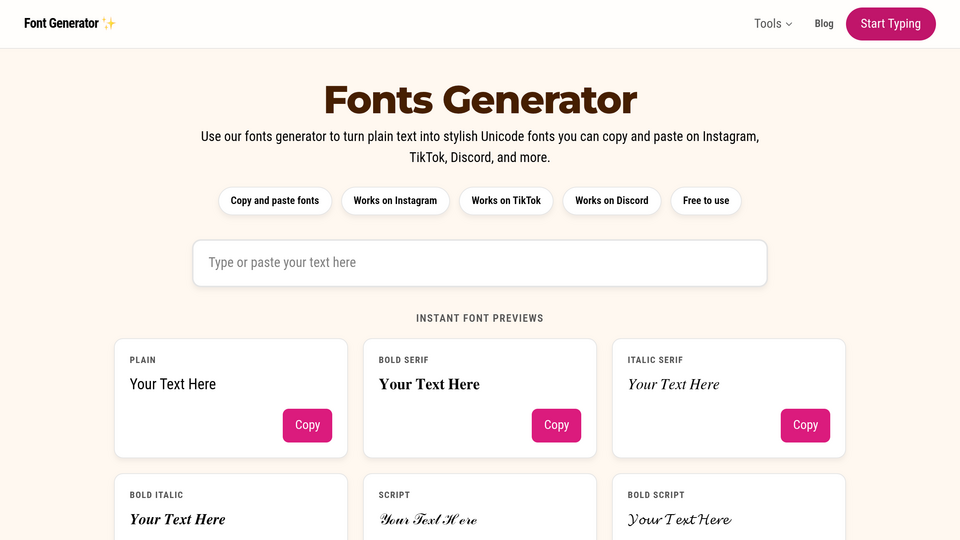Screen dimensions: 960x540
Task: Select the Works on Instagram chip
Action: [x=395, y=201]
